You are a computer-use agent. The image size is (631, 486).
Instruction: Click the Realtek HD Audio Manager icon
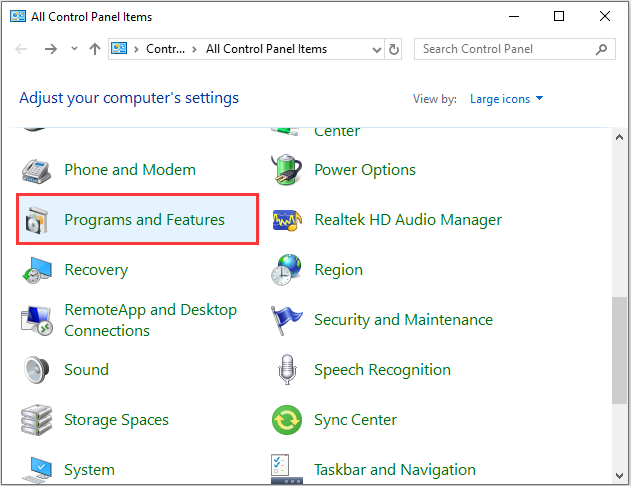[x=287, y=220]
